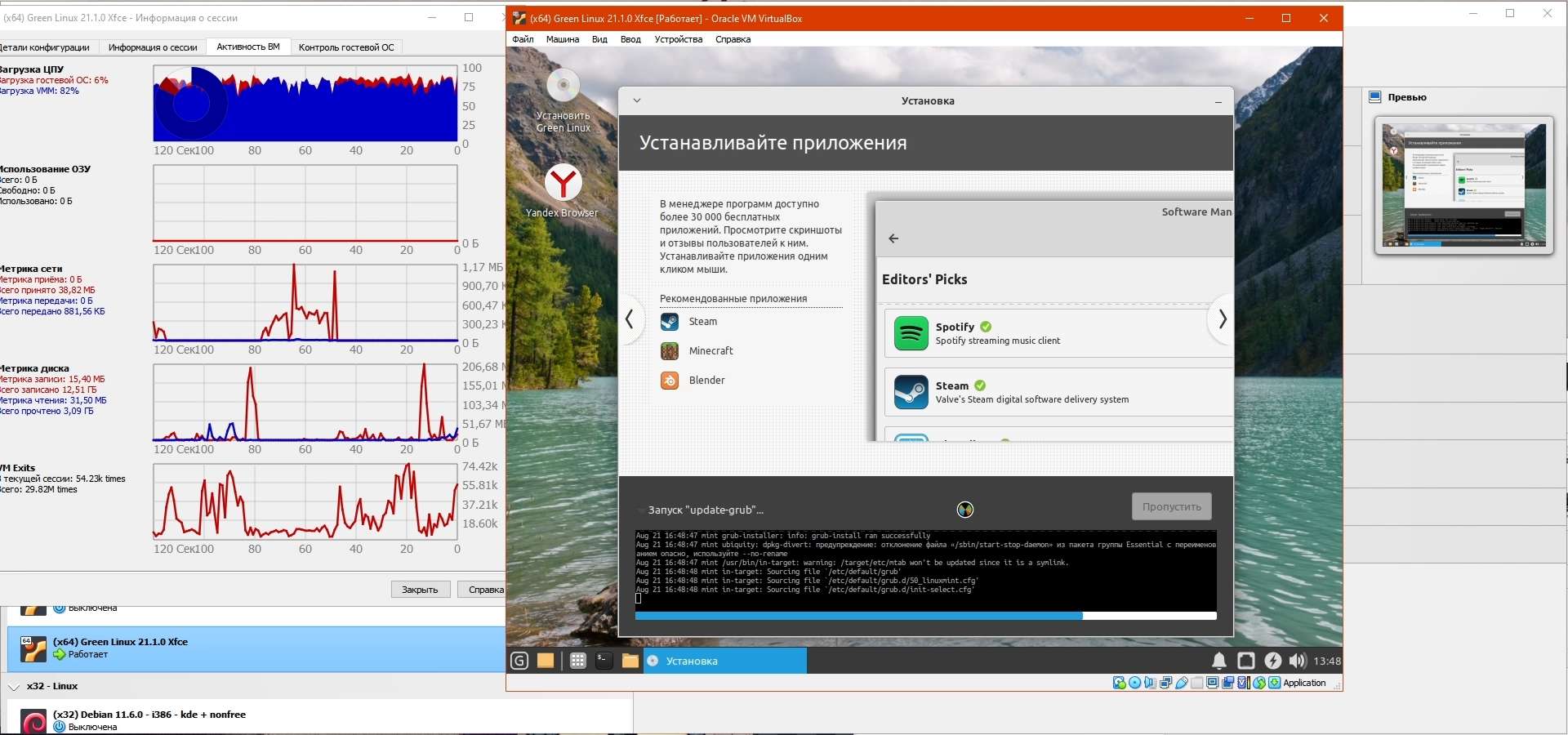Open installer window menu chevron
The width and height of the screenshot is (1568, 735).
(637, 100)
